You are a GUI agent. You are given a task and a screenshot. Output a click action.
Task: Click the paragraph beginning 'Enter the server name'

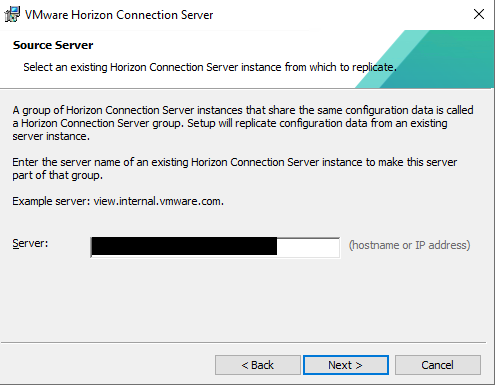pyautogui.click(x=235, y=169)
